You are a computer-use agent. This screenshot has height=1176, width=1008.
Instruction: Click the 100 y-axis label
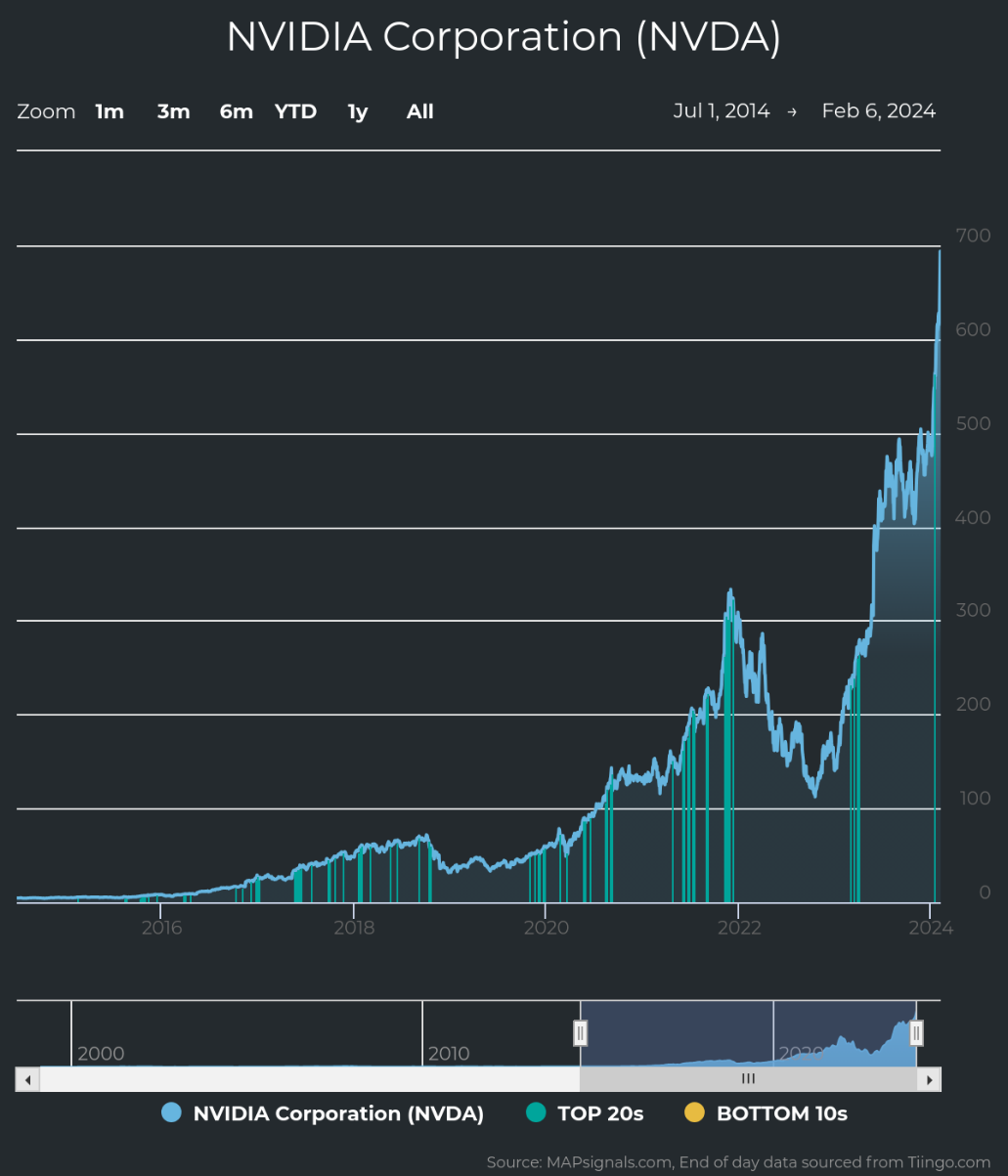973,798
